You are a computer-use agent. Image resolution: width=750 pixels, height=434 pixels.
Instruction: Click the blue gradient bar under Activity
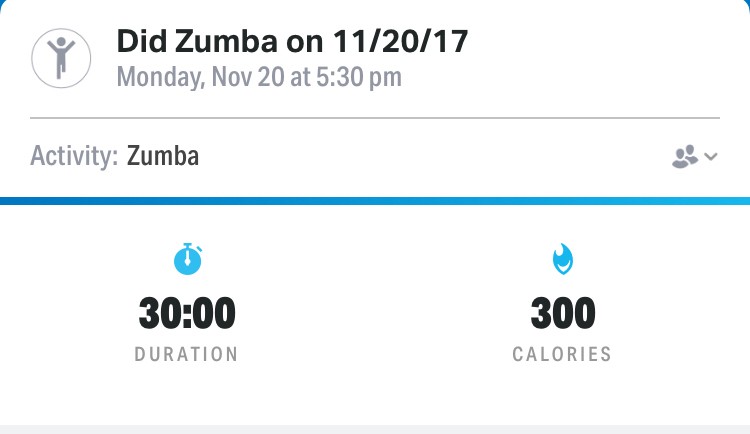coord(375,201)
